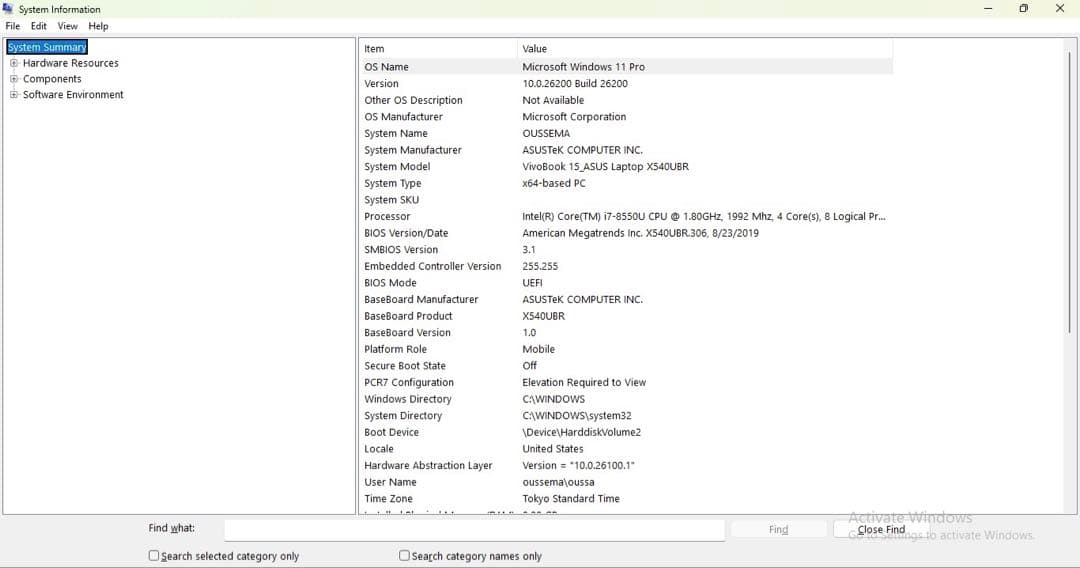Image resolution: width=1080 pixels, height=568 pixels.
Task: Click the Item column header
Action: coord(438,49)
